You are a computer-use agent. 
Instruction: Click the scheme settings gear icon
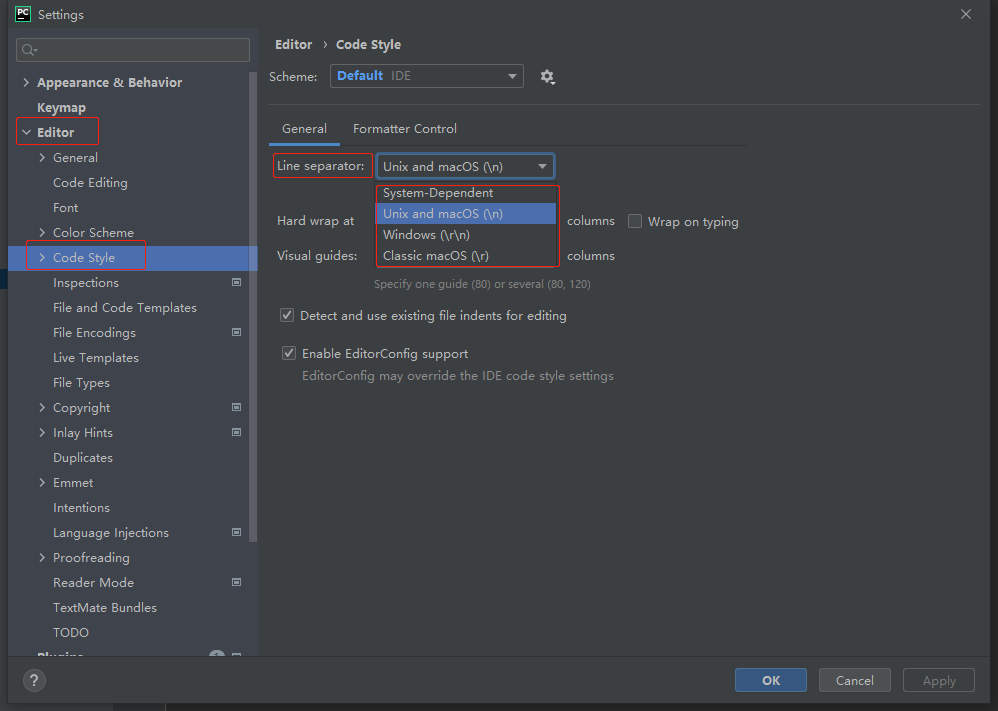(x=547, y=77)
